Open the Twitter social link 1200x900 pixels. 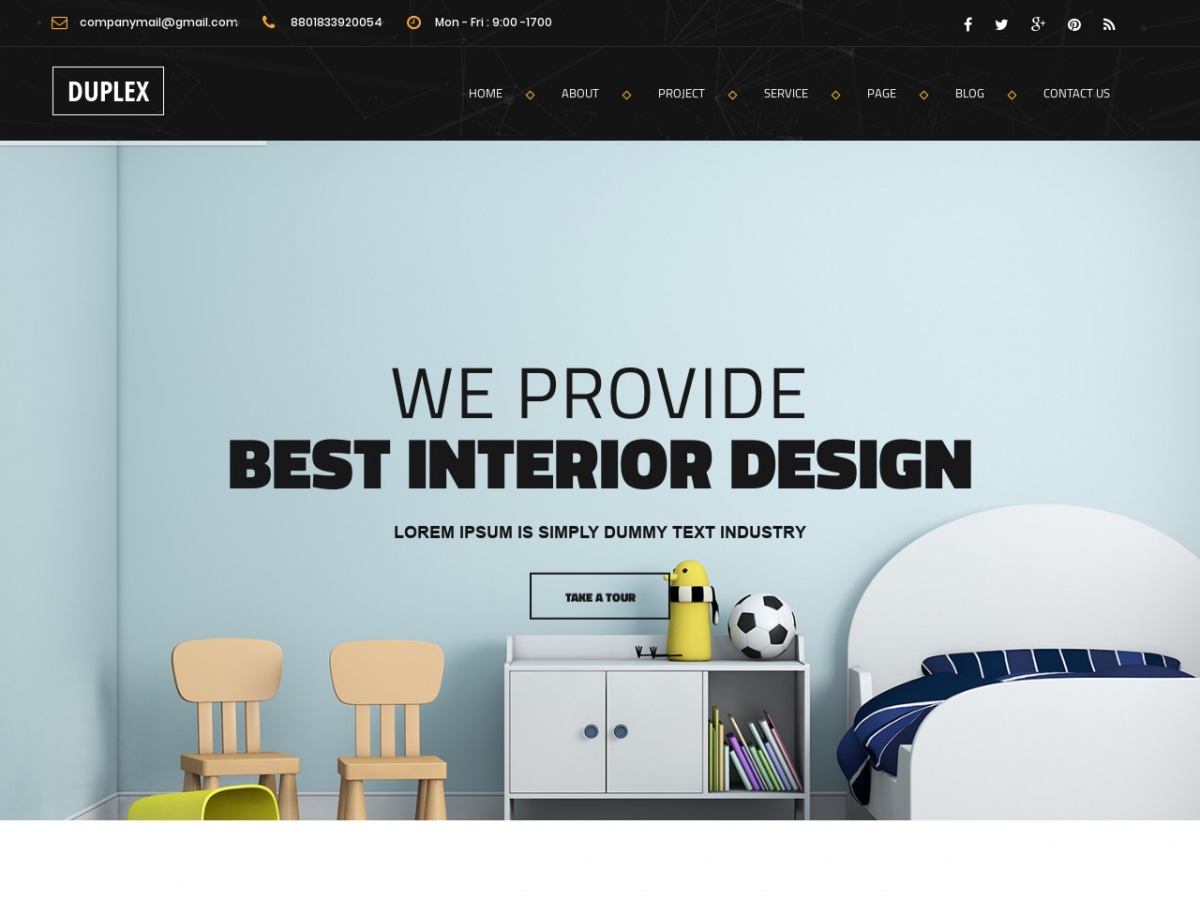point(1001,25)
